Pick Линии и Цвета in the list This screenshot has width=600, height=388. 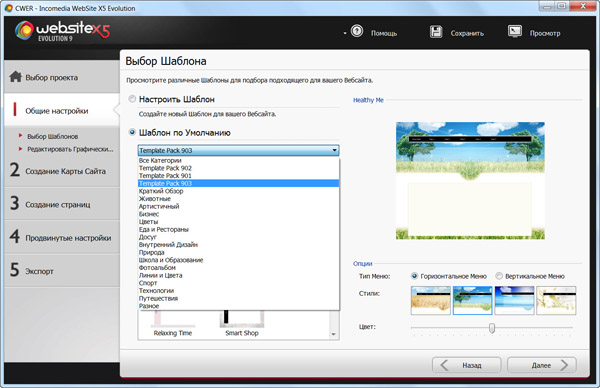(238, 275)
